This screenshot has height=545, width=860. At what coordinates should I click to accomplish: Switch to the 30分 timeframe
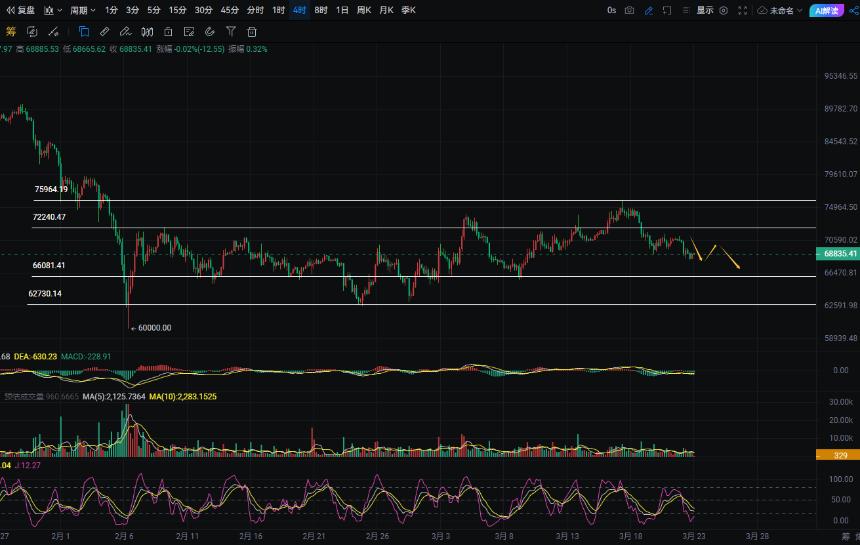pos(203,10)
